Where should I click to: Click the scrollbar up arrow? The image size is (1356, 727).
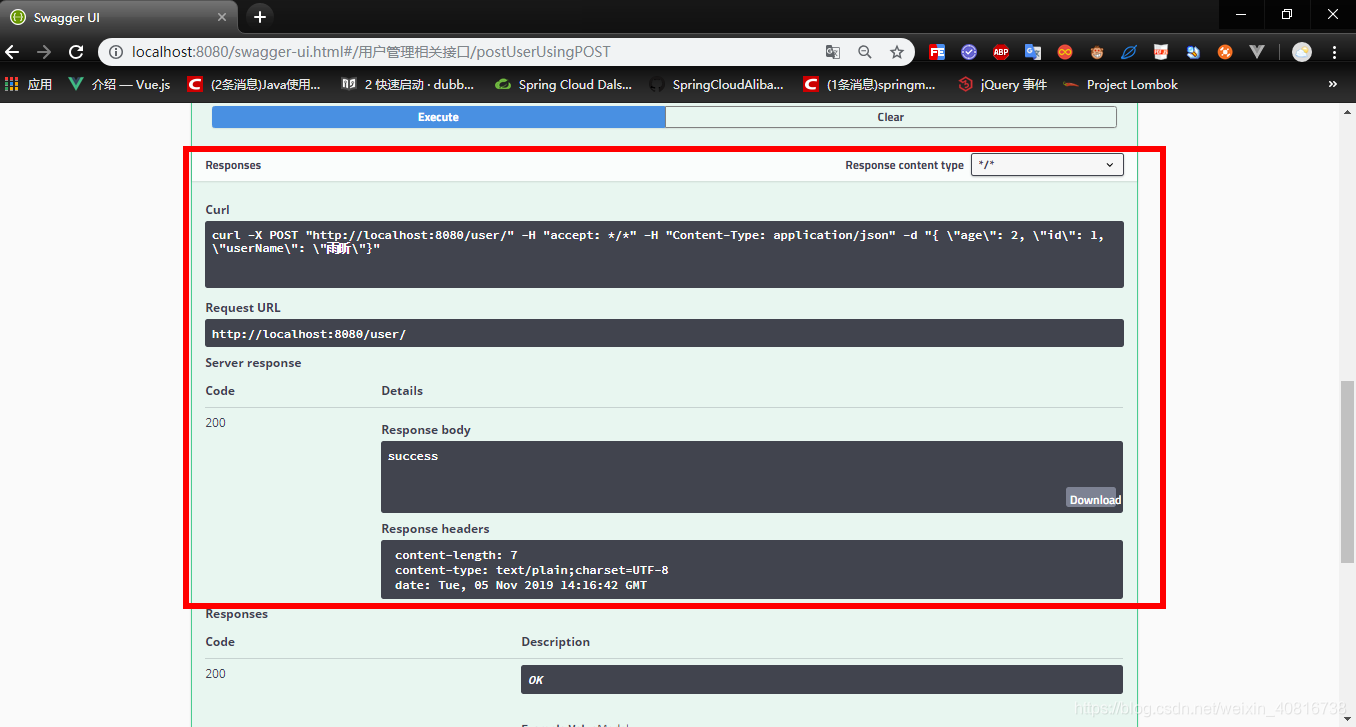coord(1347,112)
